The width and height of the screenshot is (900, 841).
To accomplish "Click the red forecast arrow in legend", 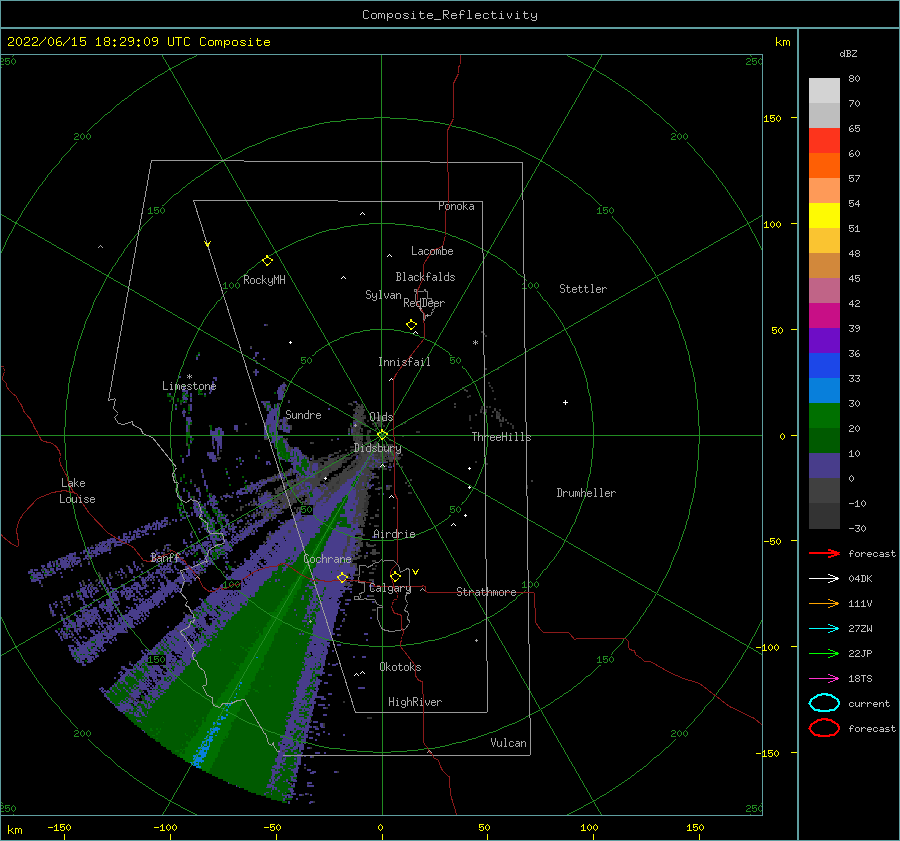I will coord(824,553).
